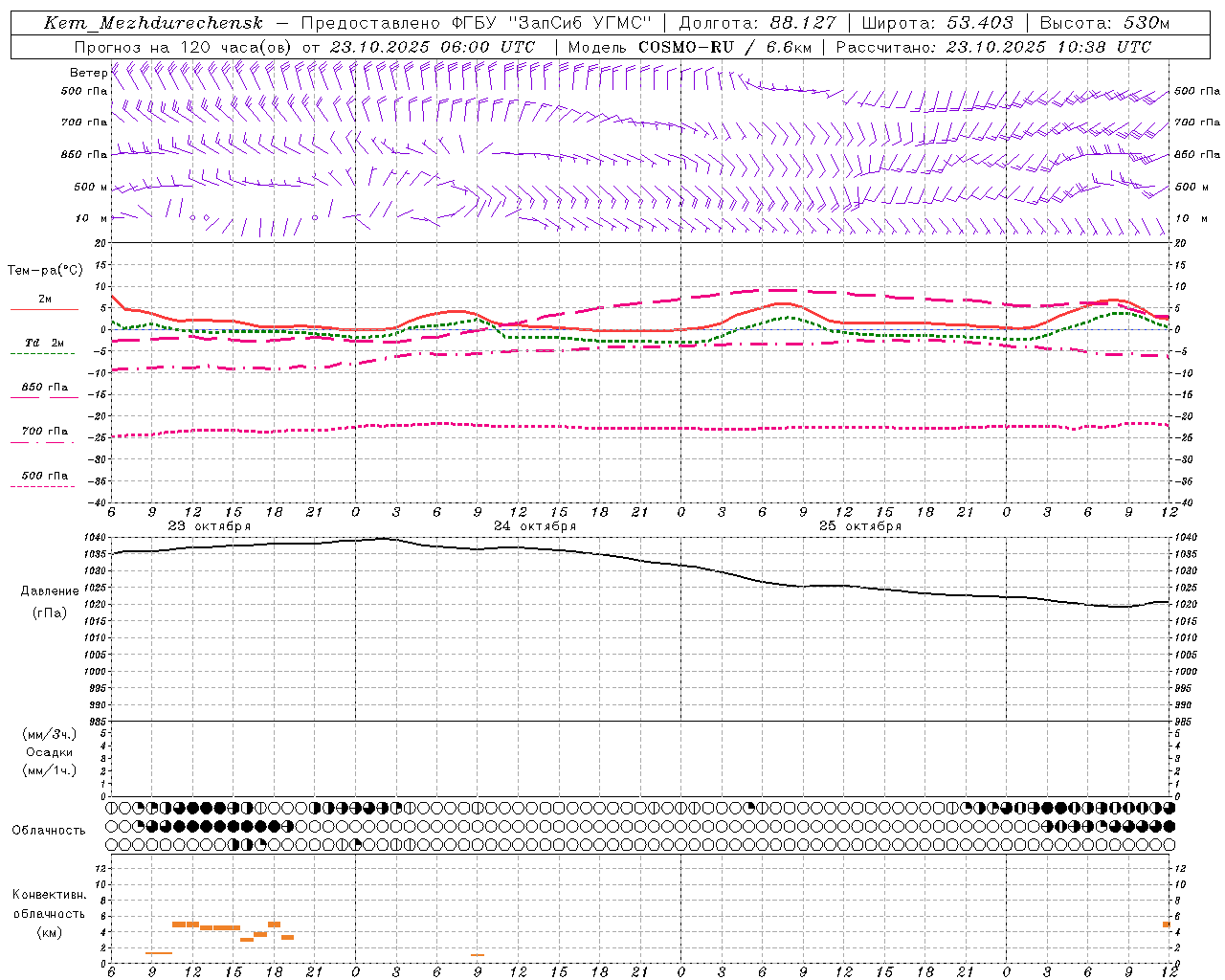
Task: Click the Kem_Mezhdurechensk station title
Action: point(153,23)
